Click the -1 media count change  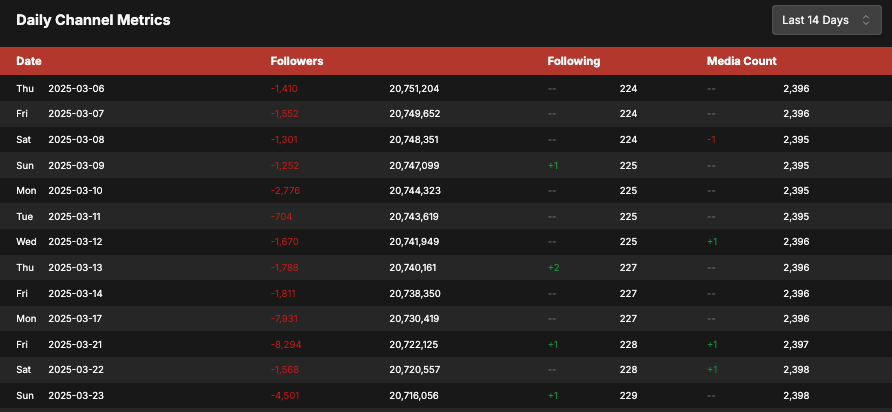712,139
